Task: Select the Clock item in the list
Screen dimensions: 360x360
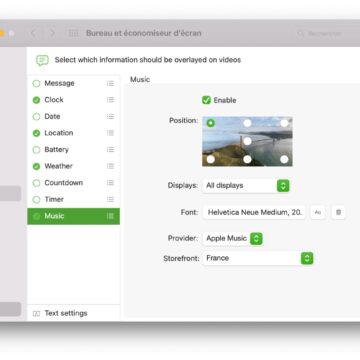Action: coord(73,100)
